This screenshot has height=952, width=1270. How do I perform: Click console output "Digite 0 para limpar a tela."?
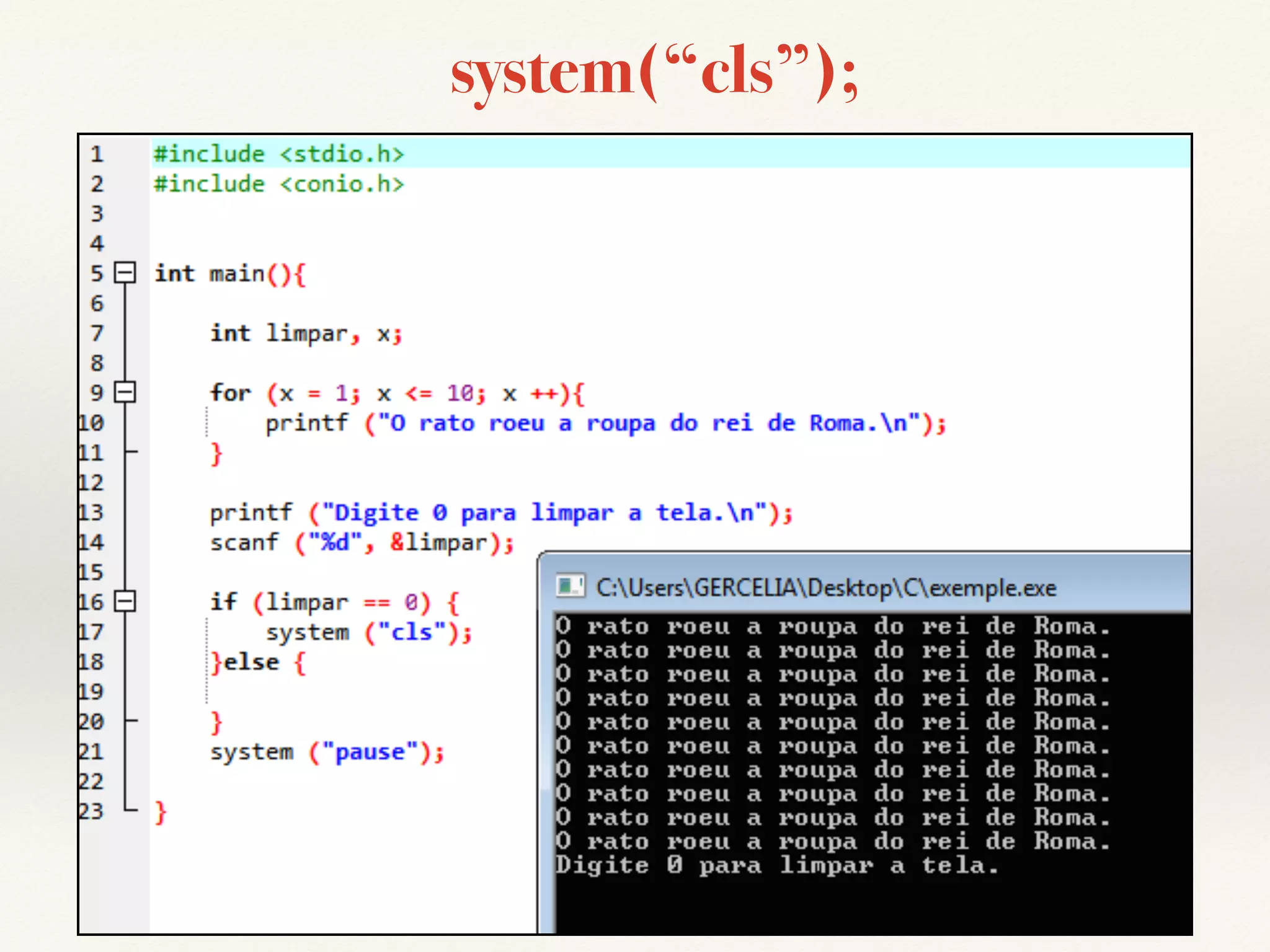click(778, 865)
